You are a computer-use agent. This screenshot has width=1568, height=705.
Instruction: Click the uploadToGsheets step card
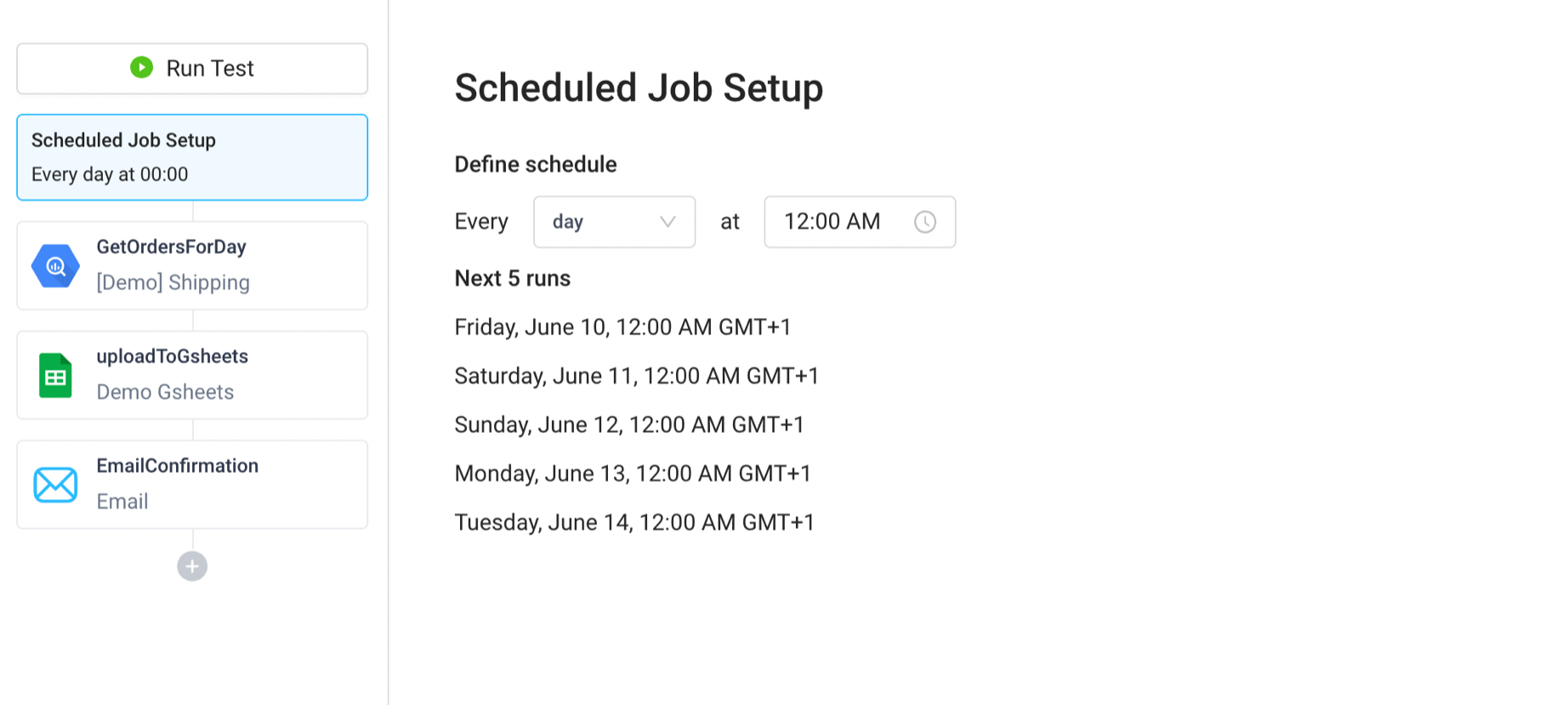click(x=192, y=375)
